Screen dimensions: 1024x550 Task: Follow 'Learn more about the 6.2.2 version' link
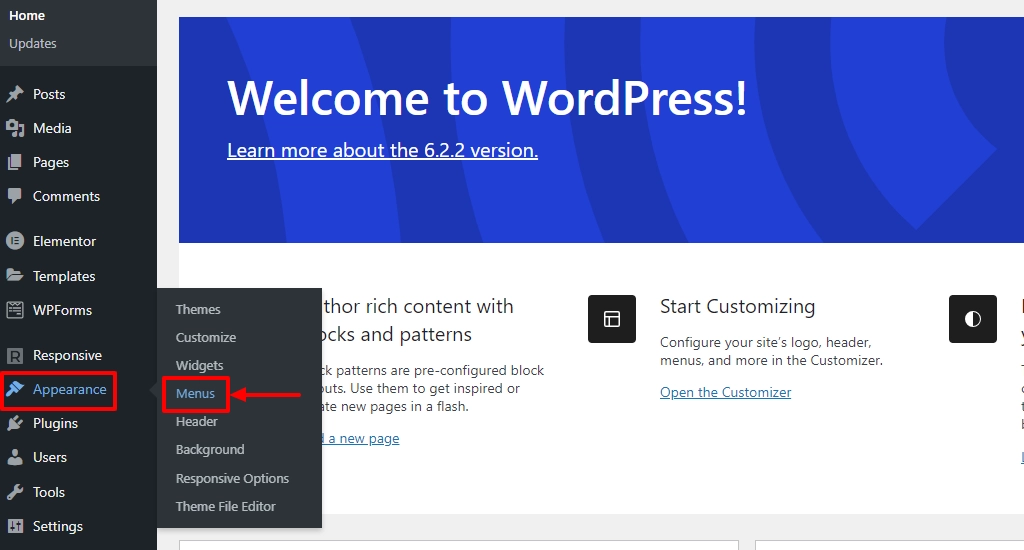(x=383, y=150)
